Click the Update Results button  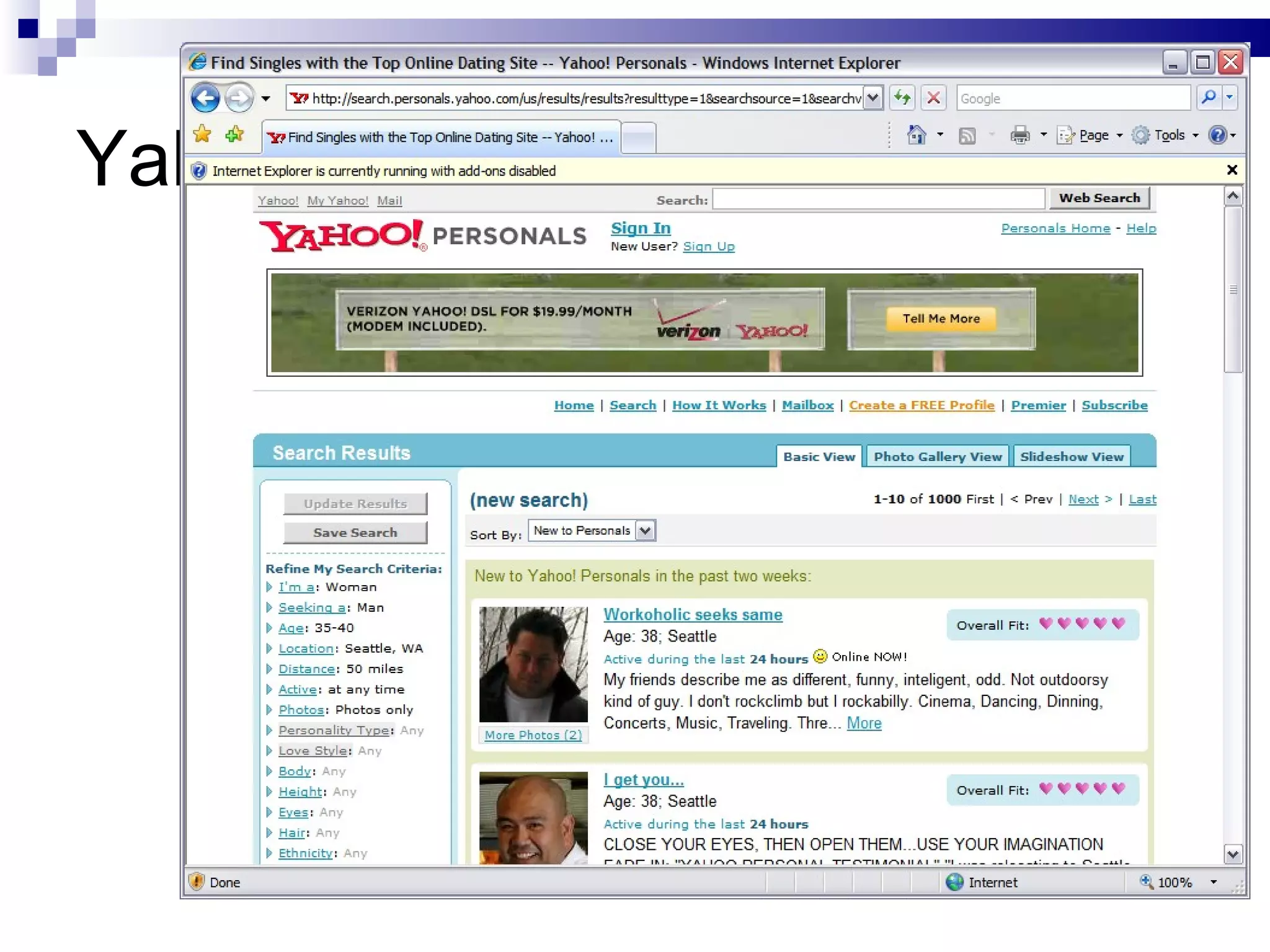point(355,504)
